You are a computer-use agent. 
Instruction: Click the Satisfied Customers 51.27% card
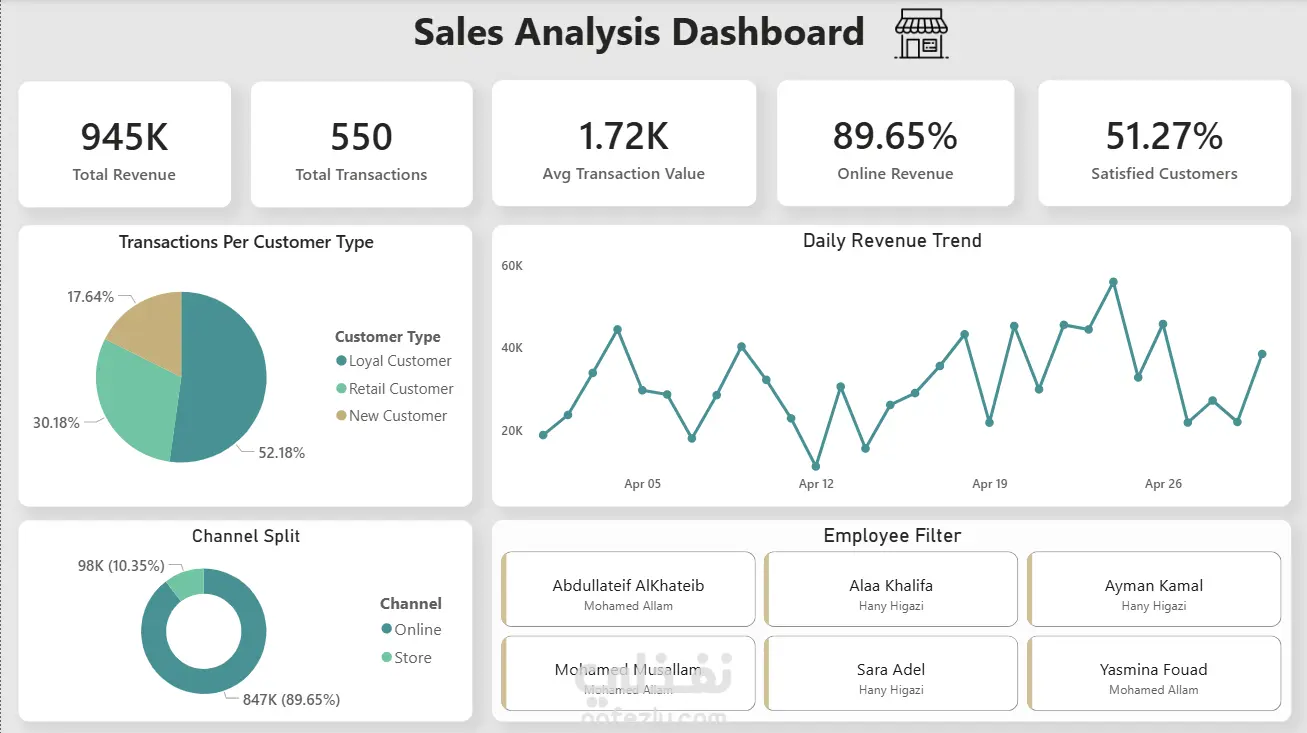click(1164, 144)
